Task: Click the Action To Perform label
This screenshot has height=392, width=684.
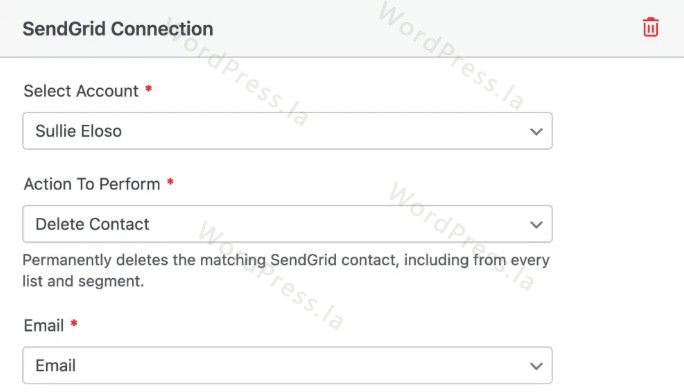Action: 92,184
